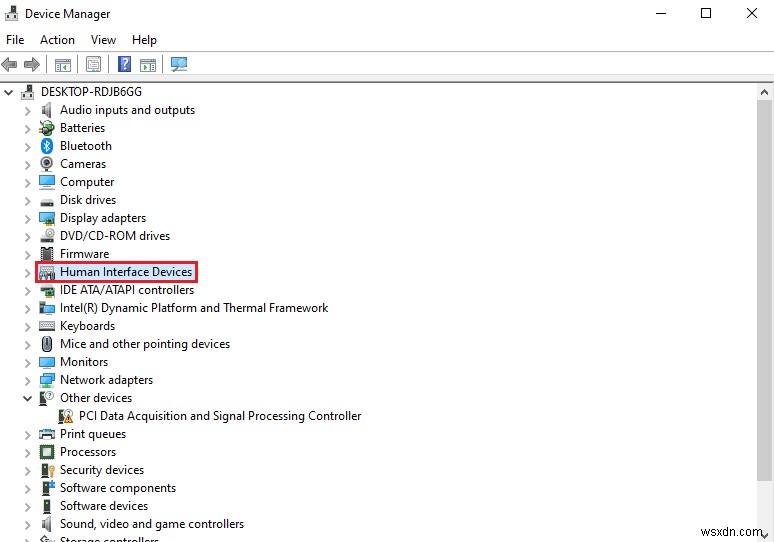Open the Action menu
This screenshot has height=542, width=774.
[x=57, y=39]
